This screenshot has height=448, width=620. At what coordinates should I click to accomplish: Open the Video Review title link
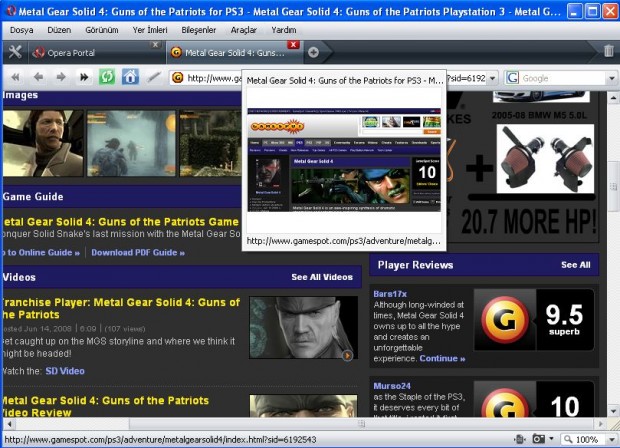(106, 406)
